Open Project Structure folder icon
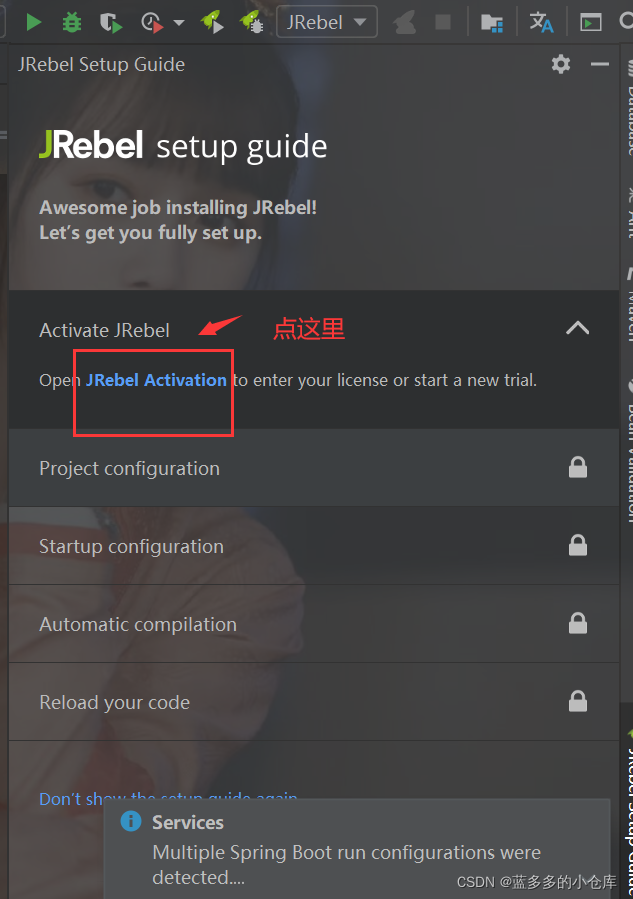The height and width of the screenshot is (899, 633). [491, 21]
